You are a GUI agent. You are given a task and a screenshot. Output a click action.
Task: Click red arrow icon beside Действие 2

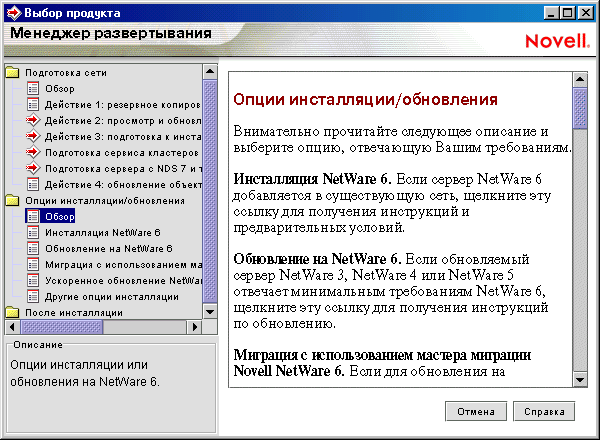click(x=33, y=120)
